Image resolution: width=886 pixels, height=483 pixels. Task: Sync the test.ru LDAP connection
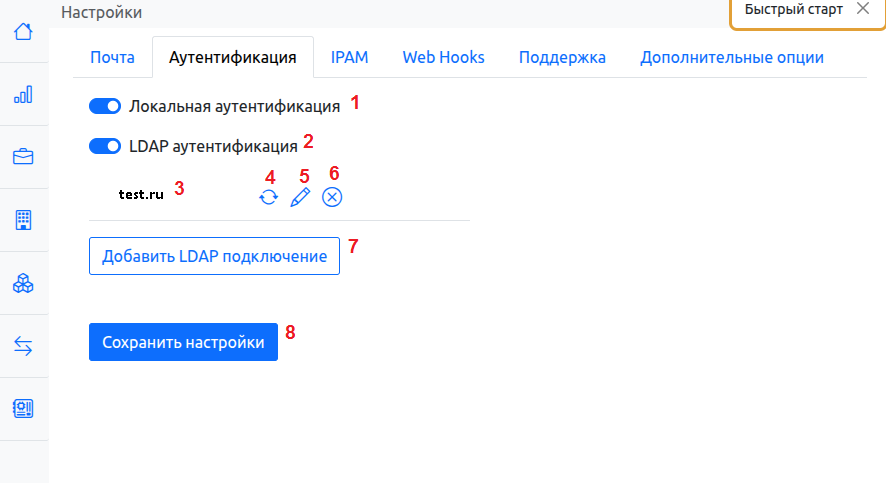(x=268, y=197)
